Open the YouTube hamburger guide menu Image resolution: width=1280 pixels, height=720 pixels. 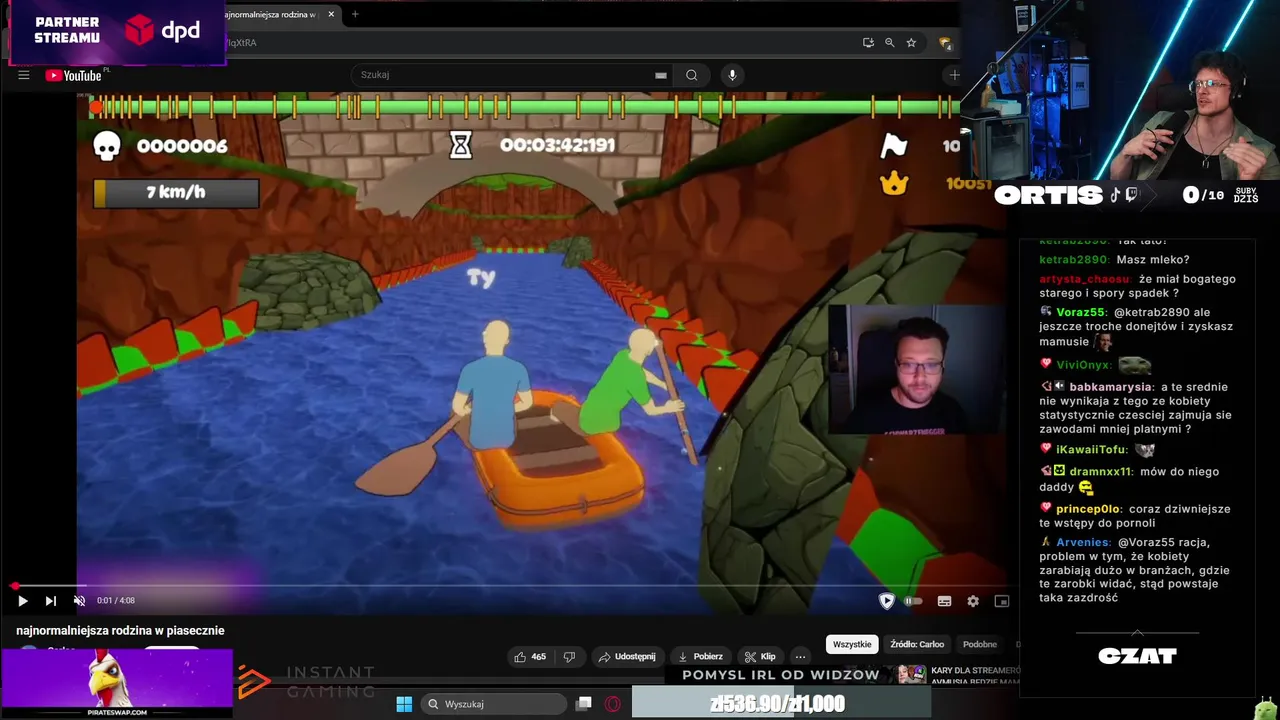(x=23, y=75)
